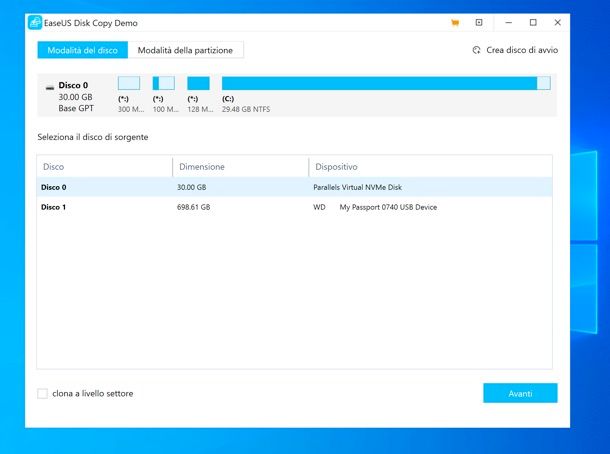Click WD My Passport 0740 USB Device cell
Viewport: 610px width, 454px height.
point(375,207)
